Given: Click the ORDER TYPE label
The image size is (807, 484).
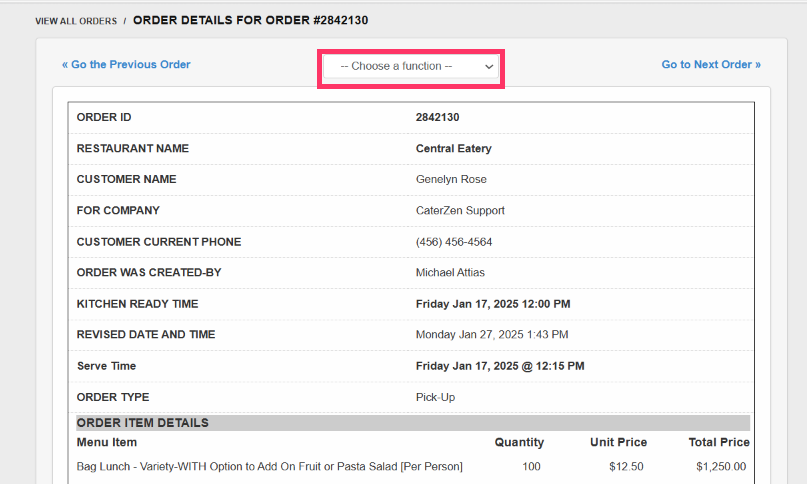Looking at the screenshot, I should tap(113, 397).
